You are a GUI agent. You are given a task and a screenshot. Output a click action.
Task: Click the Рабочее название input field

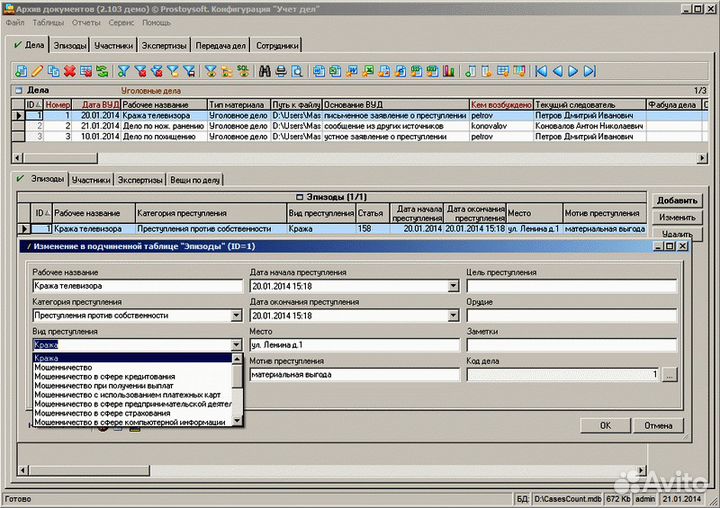(x=136, y=286)
